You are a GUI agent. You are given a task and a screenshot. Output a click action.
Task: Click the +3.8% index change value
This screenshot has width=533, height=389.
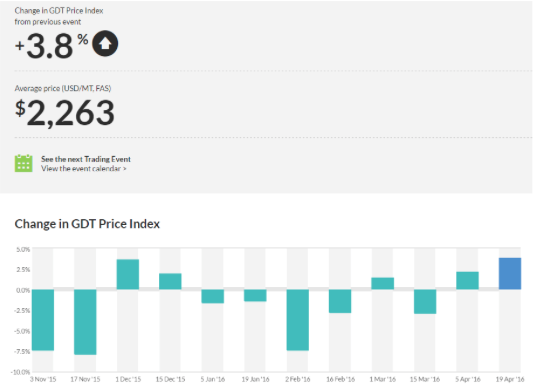point(51,46)
